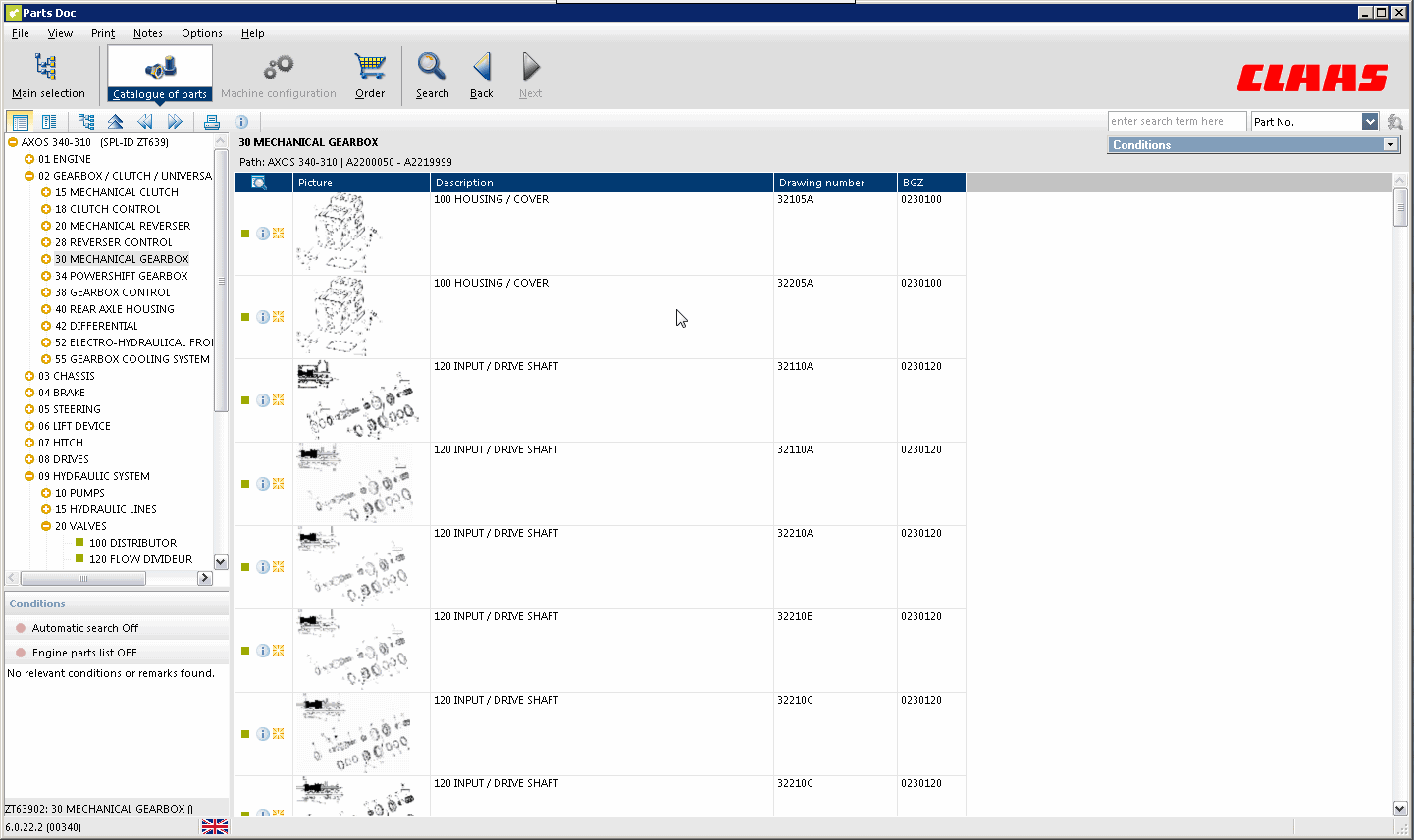Open the Conditions panel dropdown
Image resolution: width=1414 pixels, height=840 pixels.
1389,143
